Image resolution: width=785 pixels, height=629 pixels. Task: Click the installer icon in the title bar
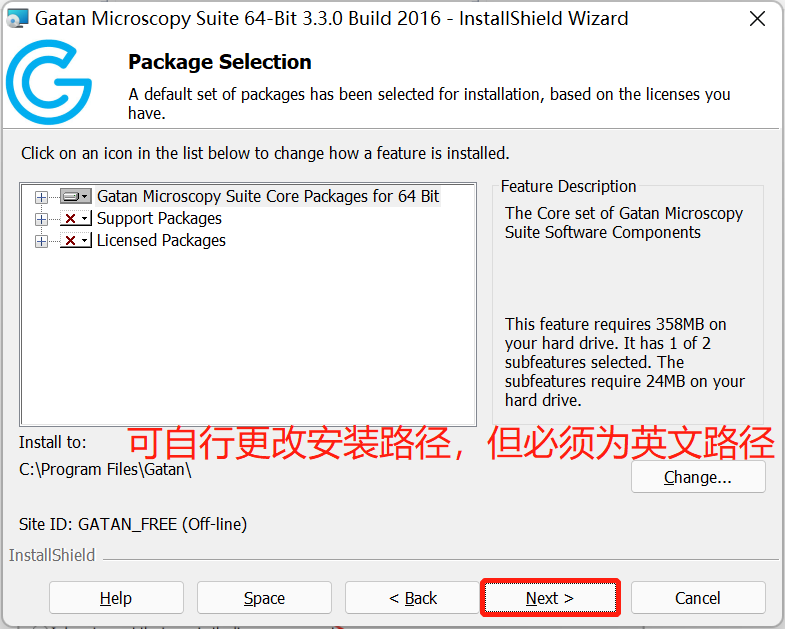pyautogui.click(x=17, y=19)
